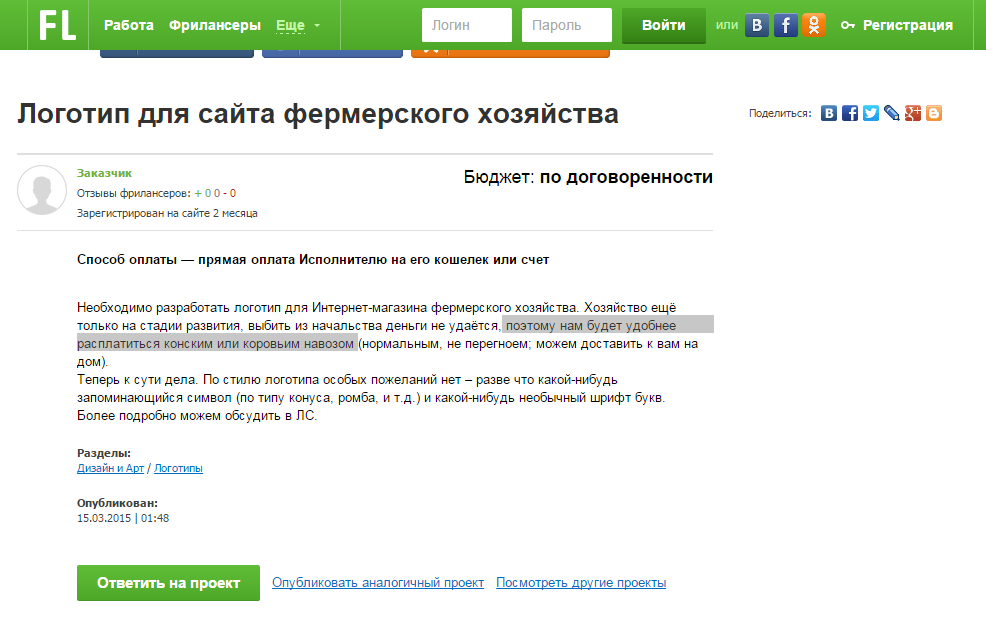Share via the LiveJournal pencil icon
Screen dimensions: 986x629
pyautogui.click(x=891, y=113)
